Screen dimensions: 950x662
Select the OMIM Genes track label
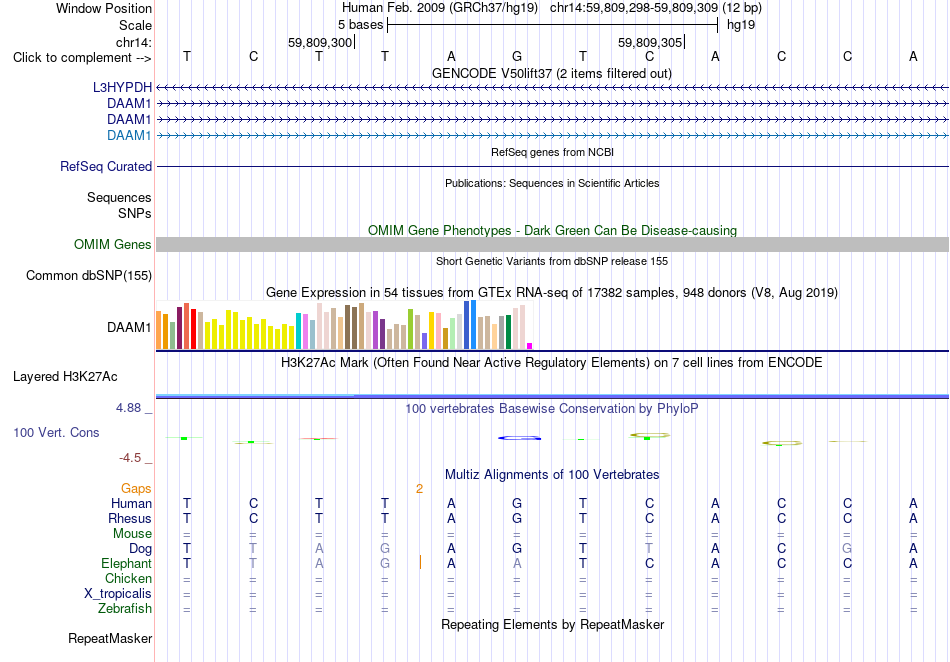click(112, 244)
